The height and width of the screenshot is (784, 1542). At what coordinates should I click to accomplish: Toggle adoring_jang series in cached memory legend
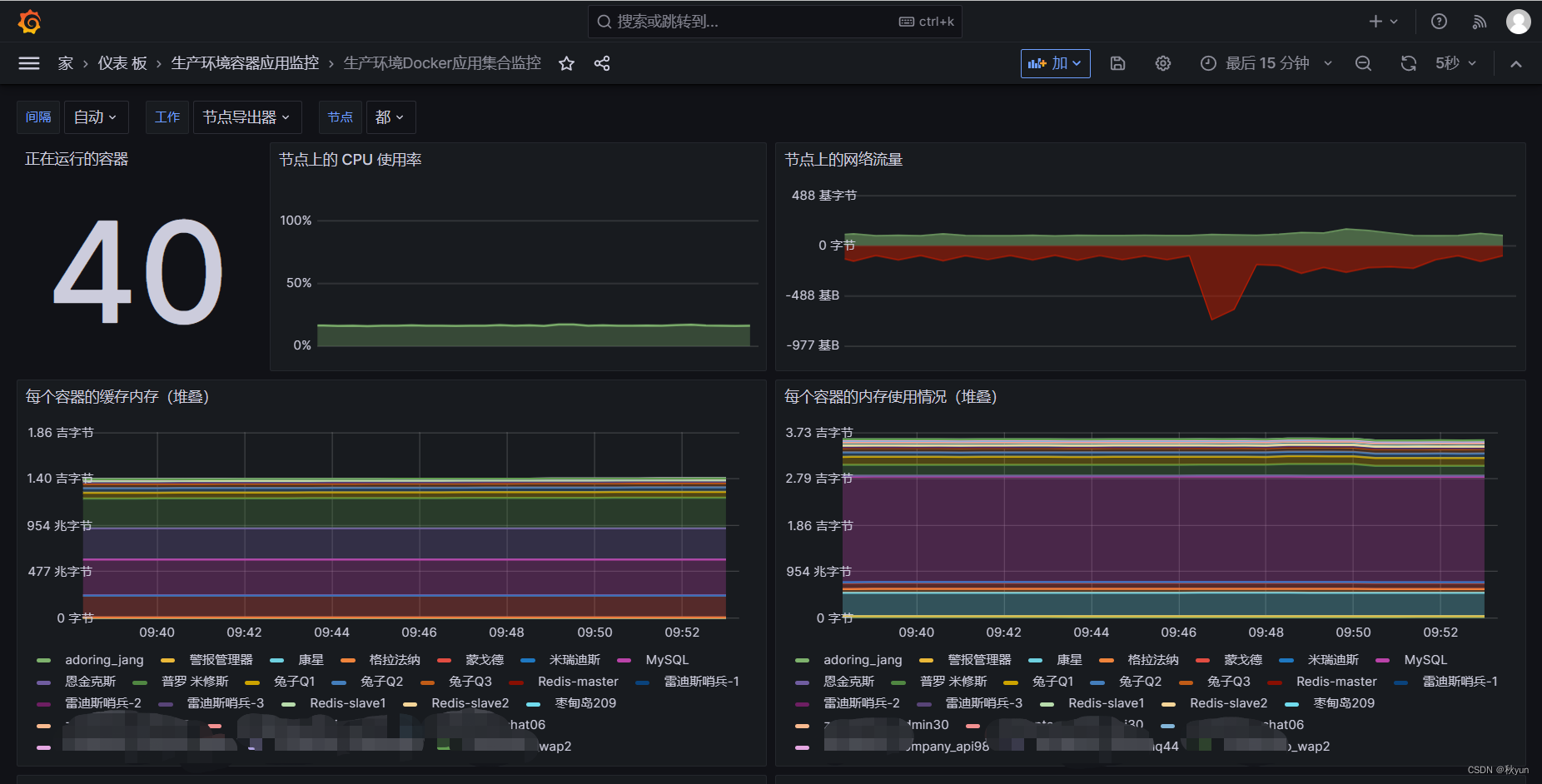coord(104,660)
